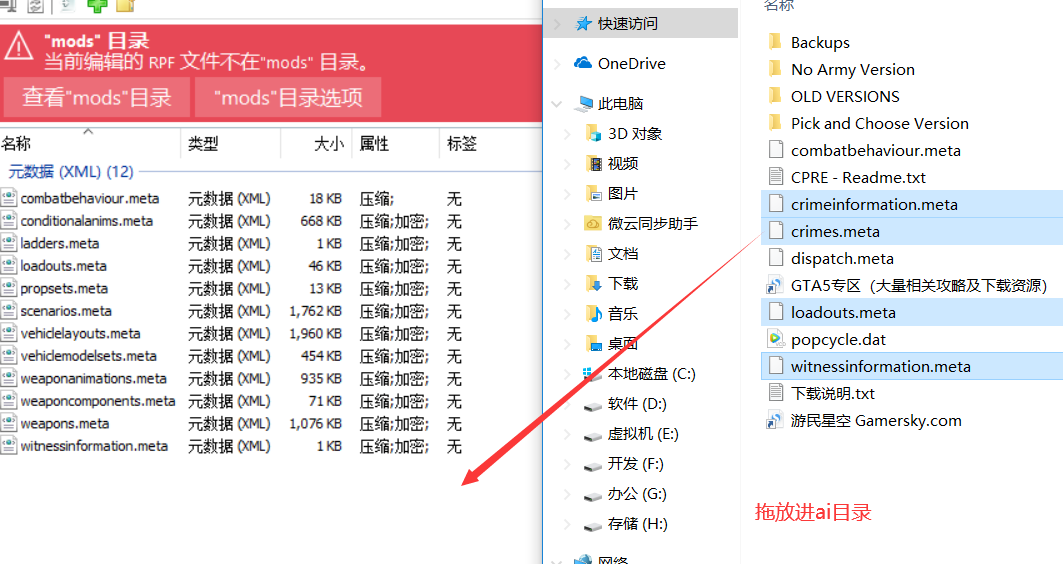Collapse the 元数据 (XML) (12) group
Viewport: 1063px width, 564px height.
point(71,172)
